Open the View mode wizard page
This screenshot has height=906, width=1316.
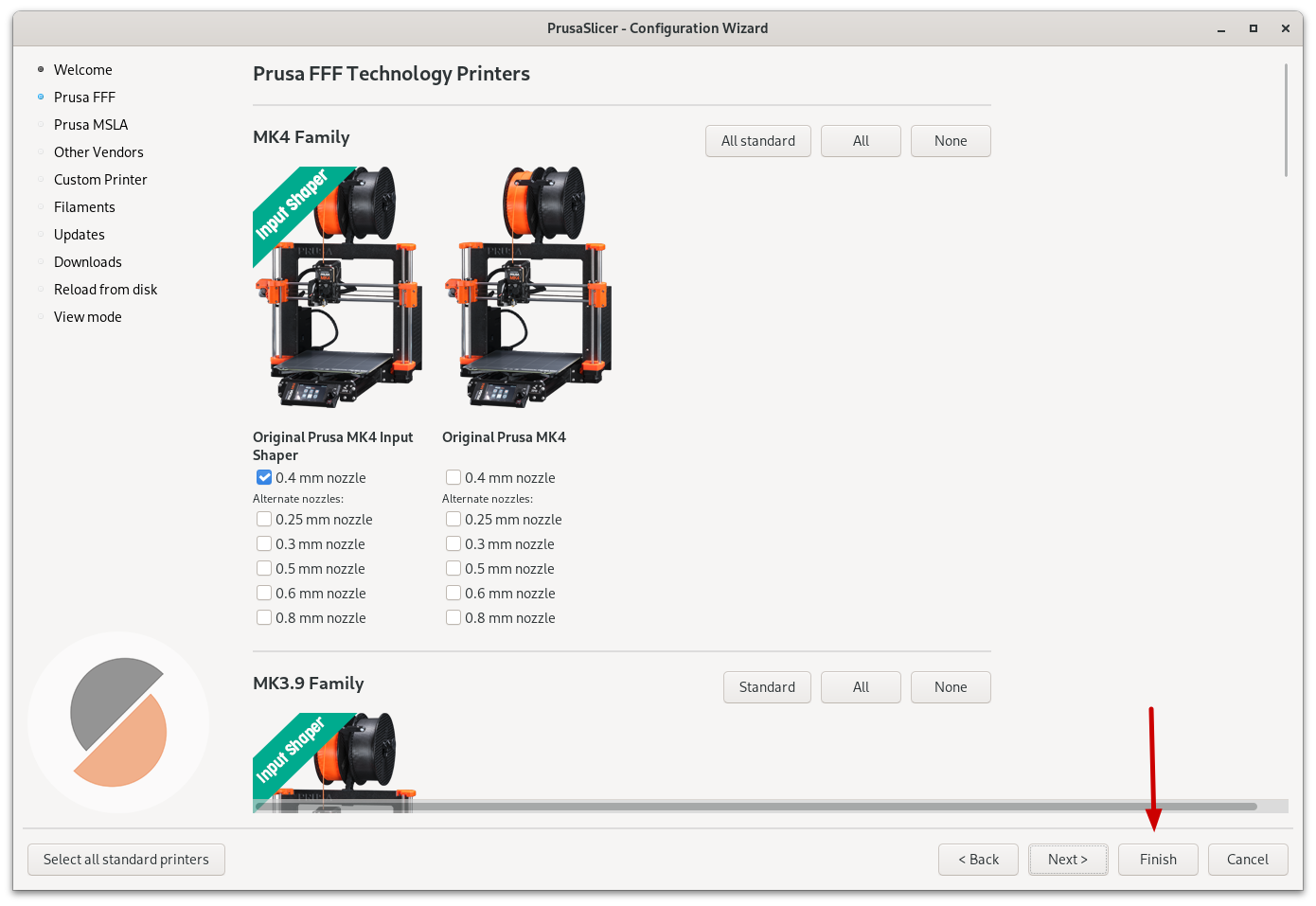(88, 317)
